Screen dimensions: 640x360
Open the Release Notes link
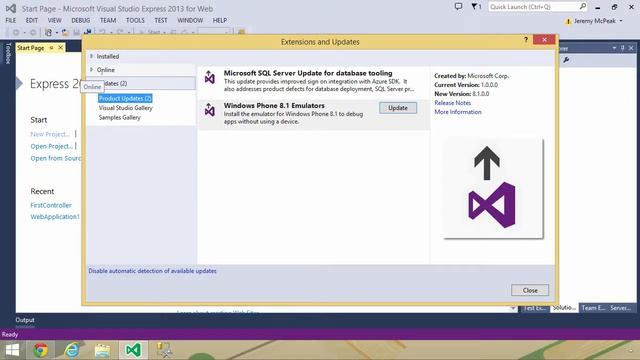click(452, 103)
